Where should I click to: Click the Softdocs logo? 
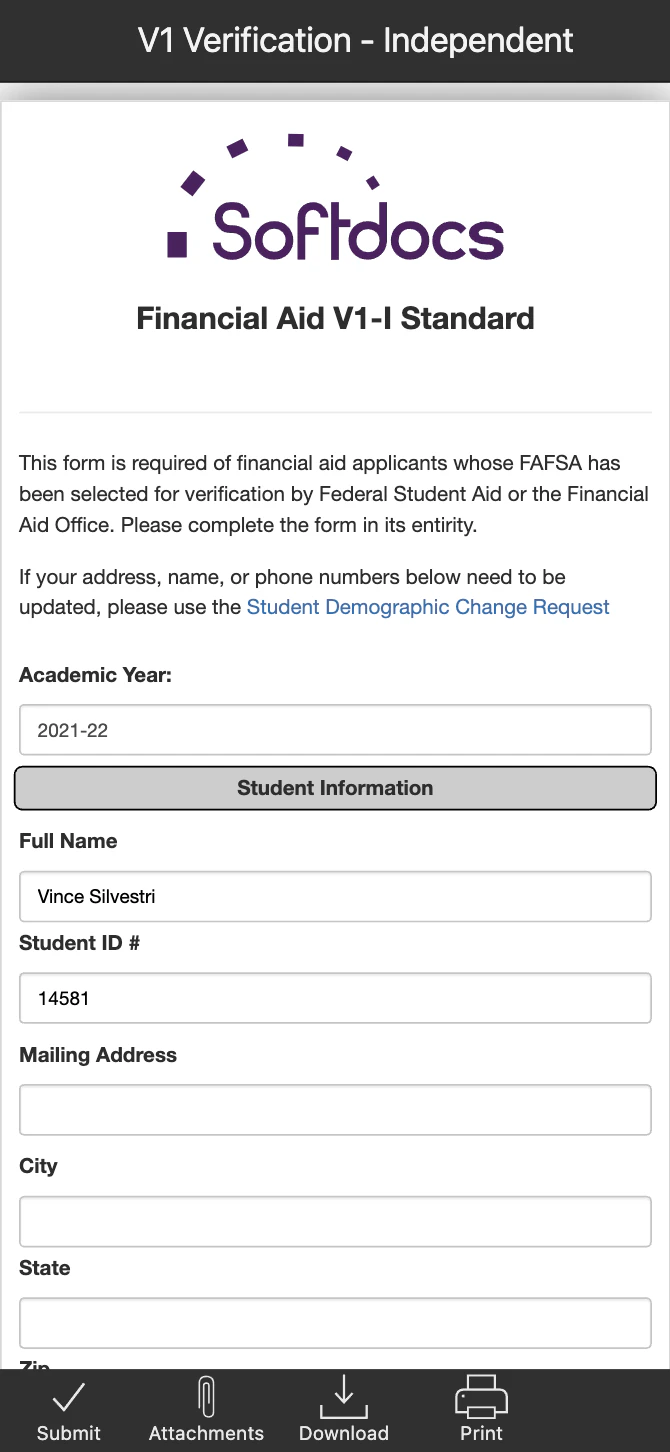coord(335,200)
